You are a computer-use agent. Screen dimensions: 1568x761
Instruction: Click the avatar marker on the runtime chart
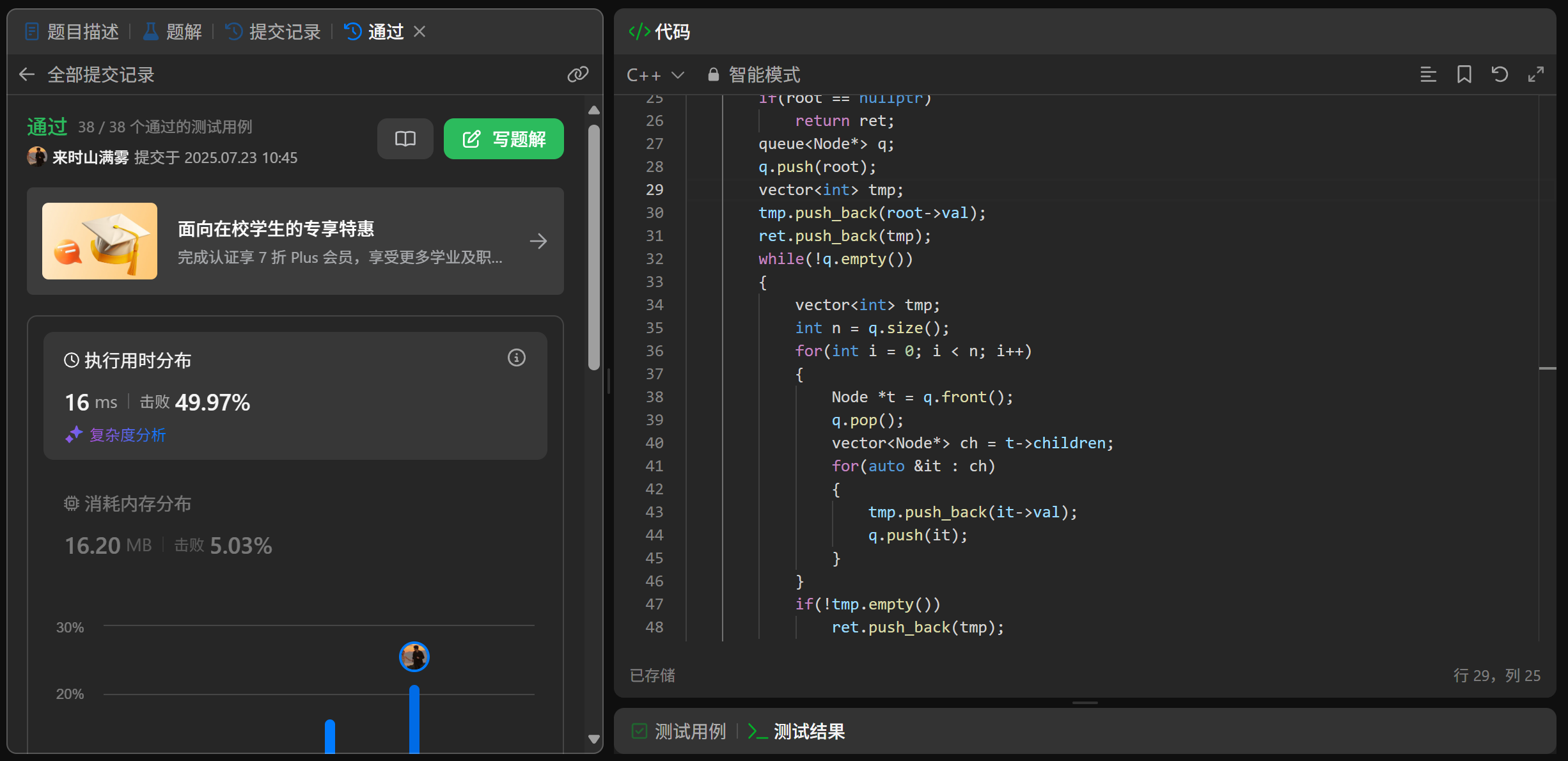[414, 657]
